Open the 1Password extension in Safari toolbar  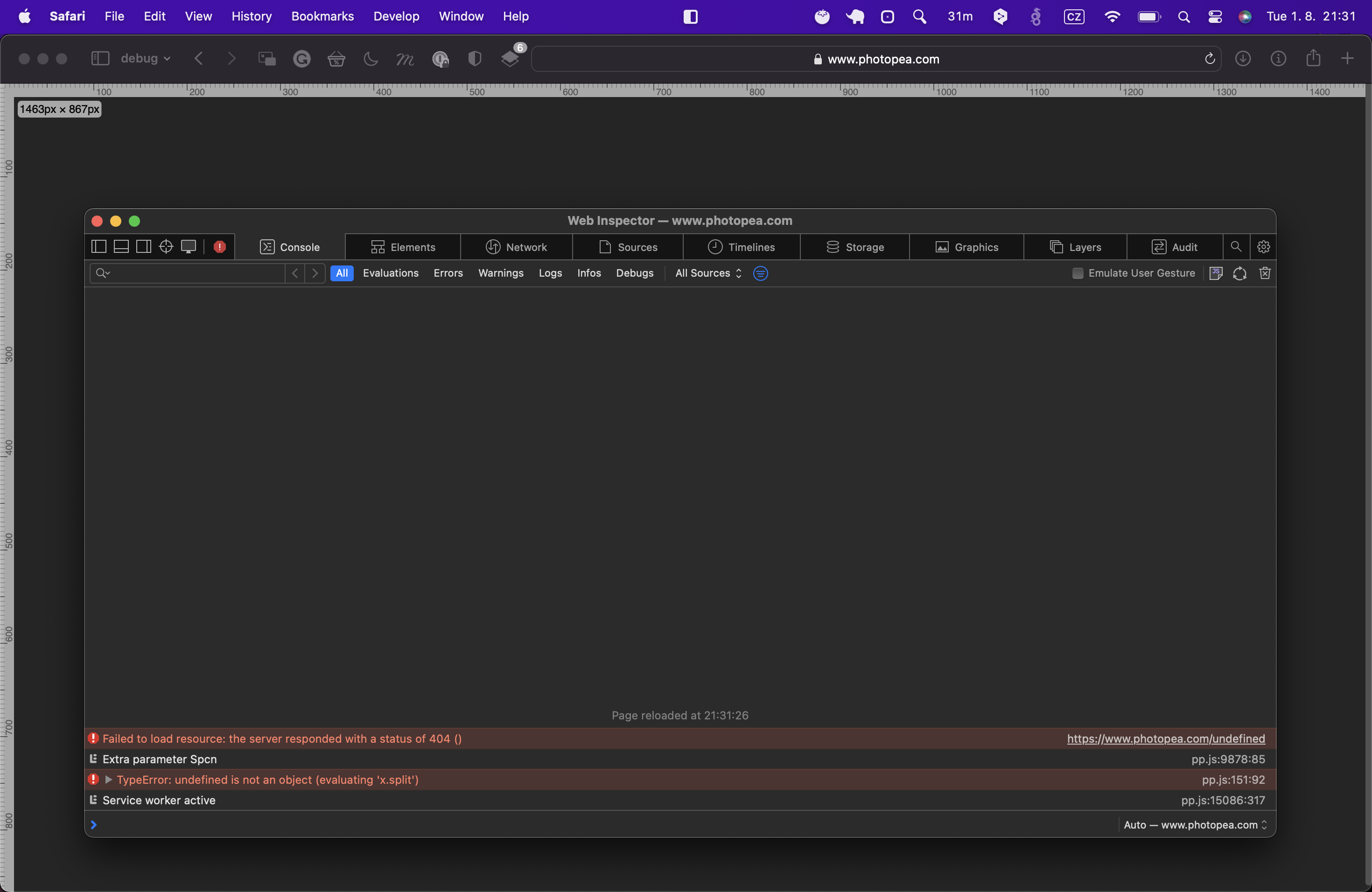(x=441, y=59)
